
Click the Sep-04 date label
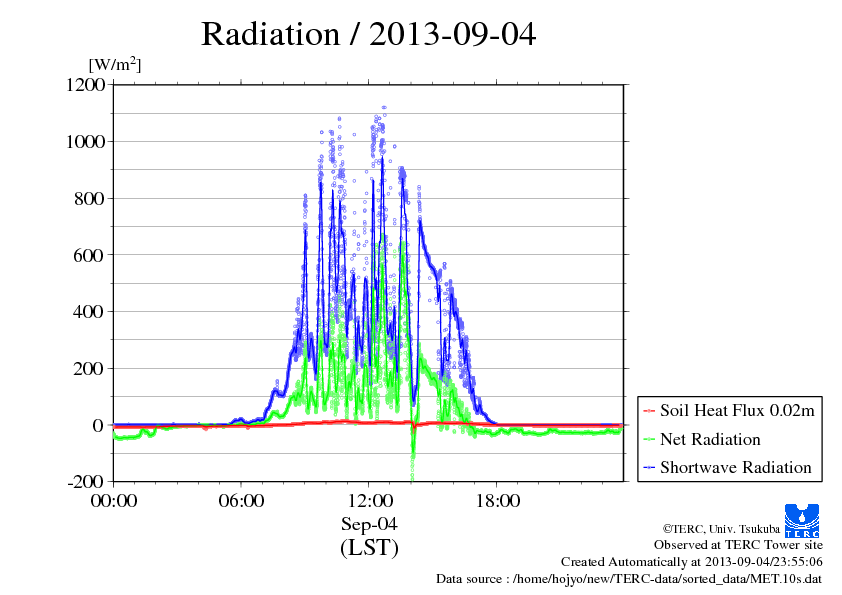(x=369, y=524)
